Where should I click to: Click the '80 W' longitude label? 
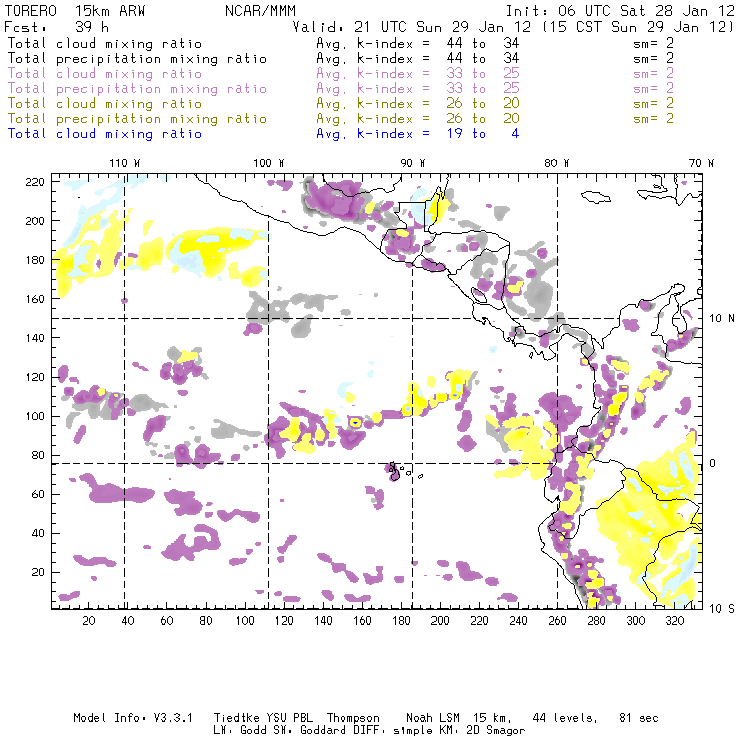click(x=556, y=163)
